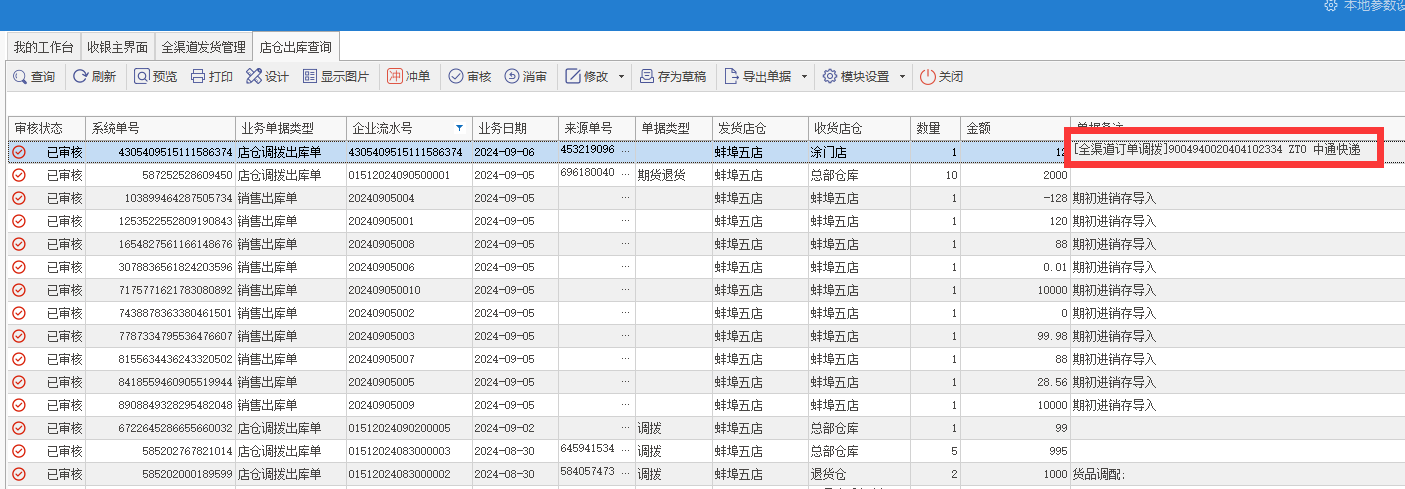Toggle 显示图片 show pictures
The width and height of the screenshot is (1405, 489).
[x=336, y=76]
